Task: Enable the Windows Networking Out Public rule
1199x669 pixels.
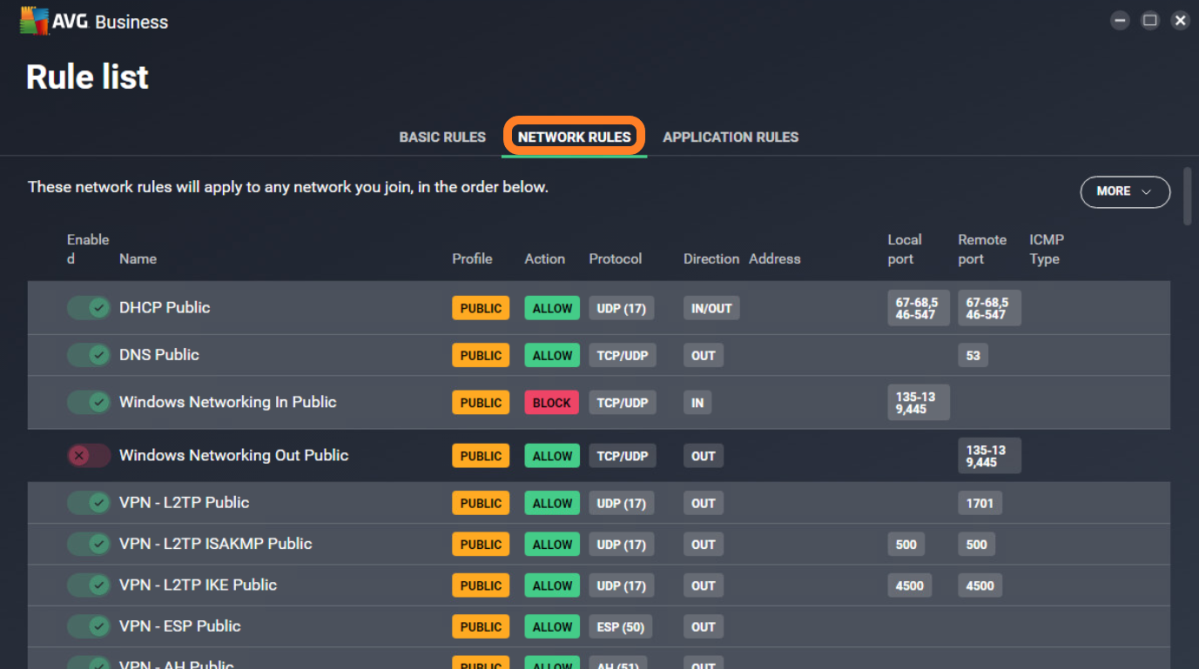Action: tap(88, 455)
